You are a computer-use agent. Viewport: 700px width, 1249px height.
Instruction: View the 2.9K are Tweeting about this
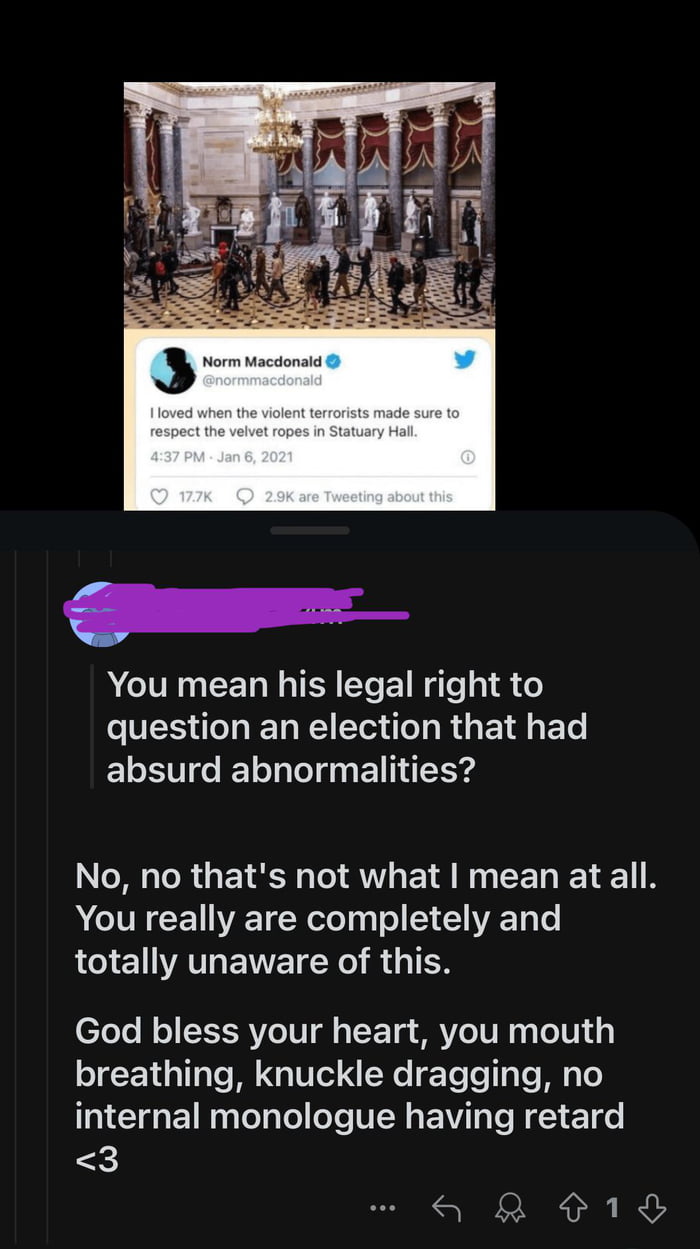[358, 496]
